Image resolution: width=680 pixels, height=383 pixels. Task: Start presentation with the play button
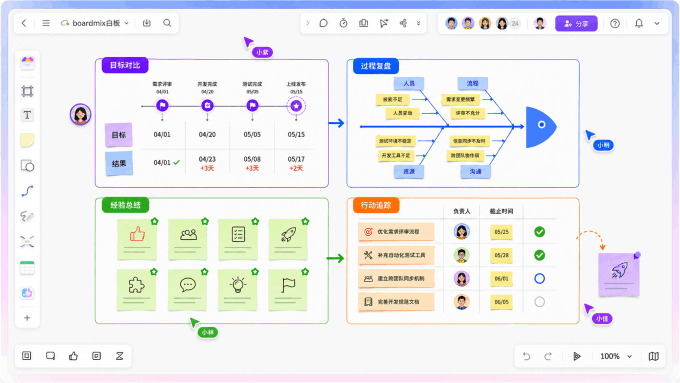coord(577,356)
